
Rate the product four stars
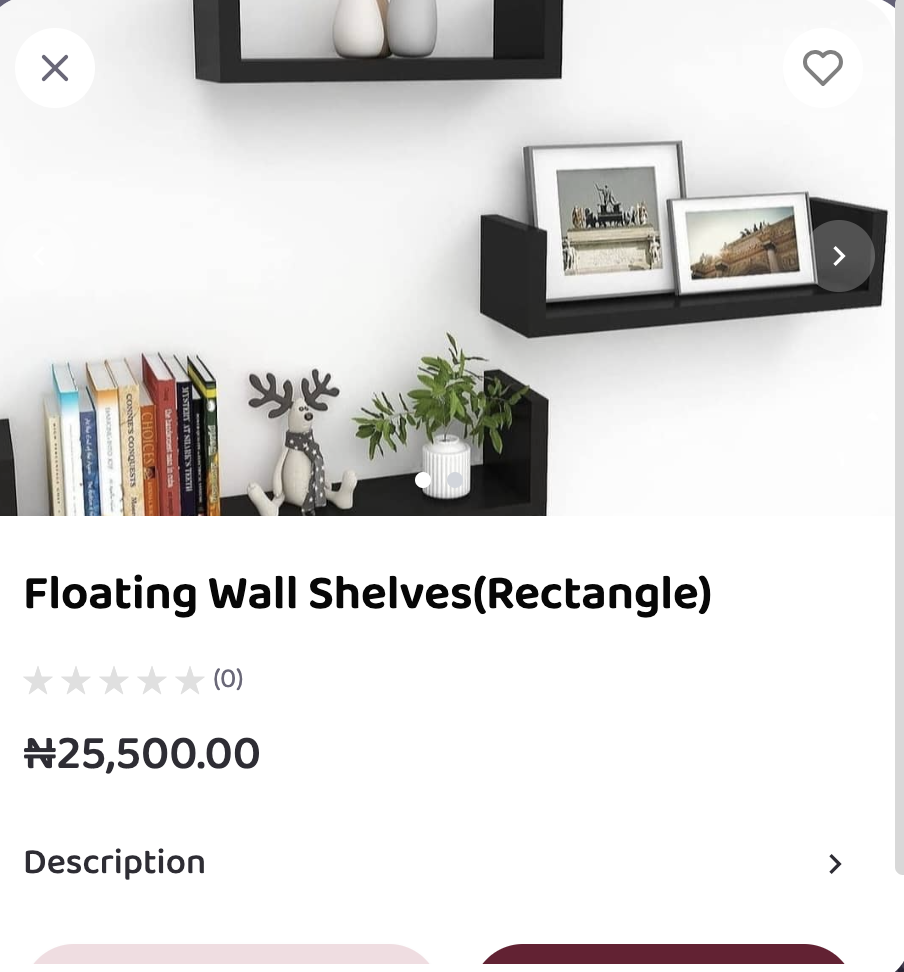tap(152, 681)
